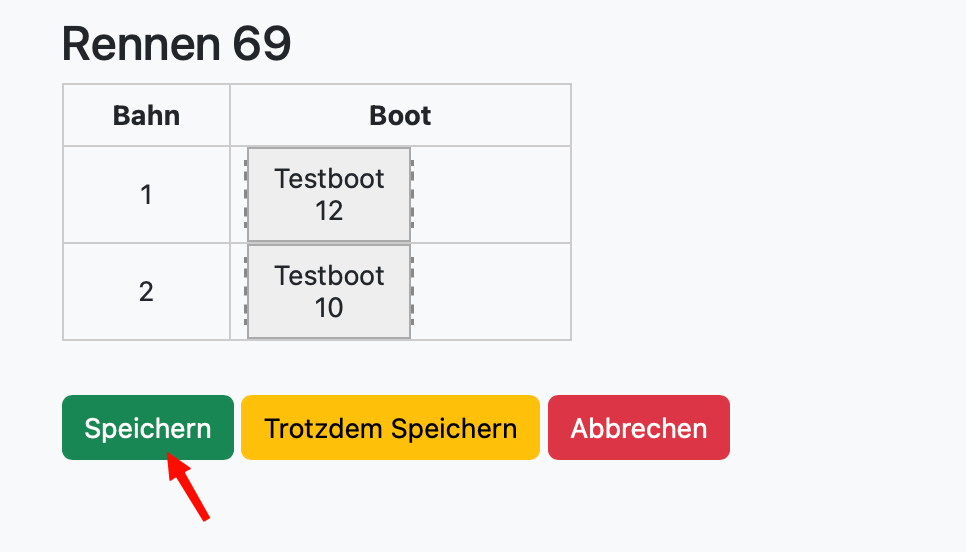The width and height of the screenshot is (966, 552).
Task: Select the Testboot 12 boat box
Action: click(329, 195)
